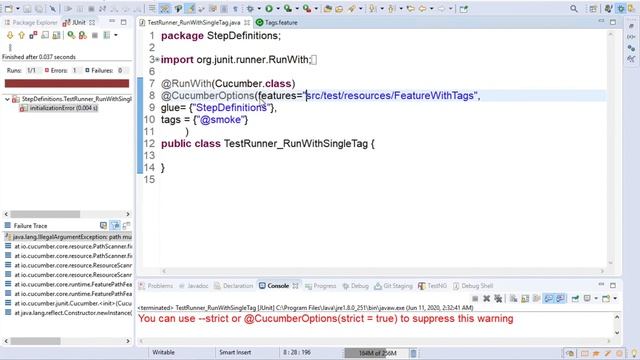This screenshot has width=640, height=360.
Task: Click Remove All Terminated Launches icon
Action: click(498, 299)
